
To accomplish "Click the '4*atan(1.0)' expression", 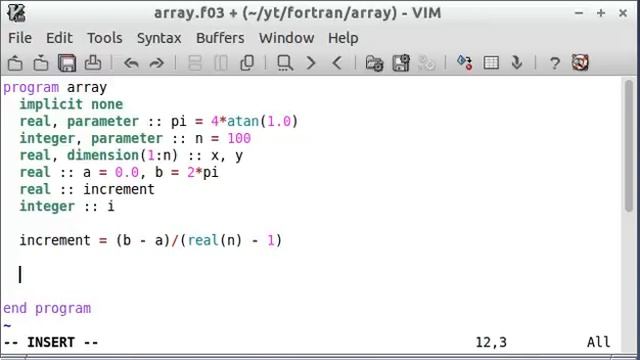I will pos(254,121).
